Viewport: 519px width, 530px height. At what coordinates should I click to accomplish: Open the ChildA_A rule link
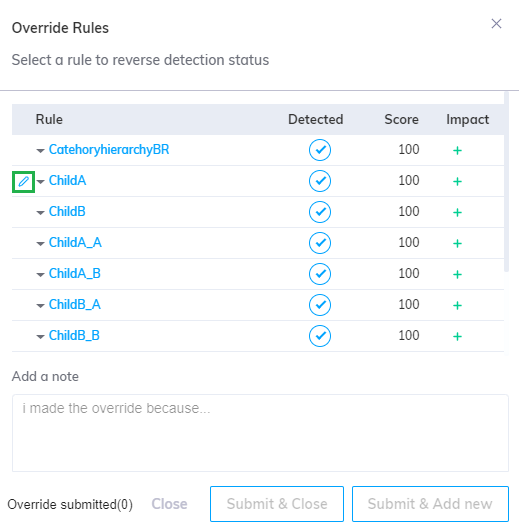[75, 242]
